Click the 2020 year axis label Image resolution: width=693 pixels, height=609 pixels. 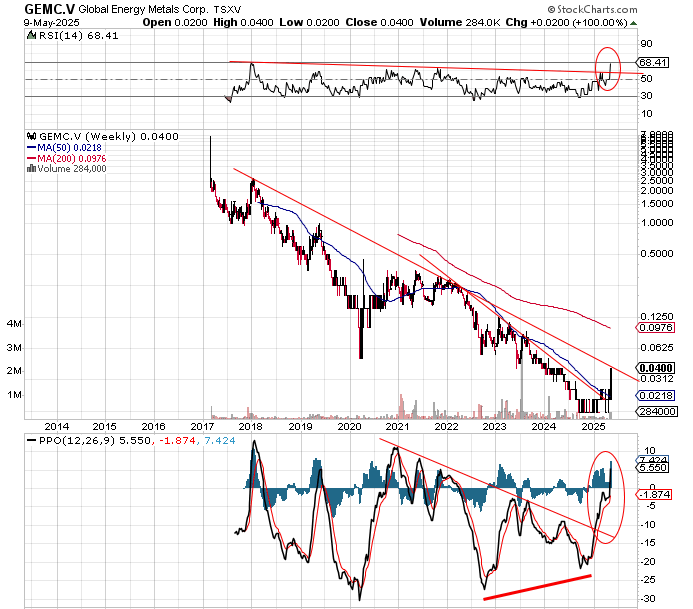pos(349,426)
